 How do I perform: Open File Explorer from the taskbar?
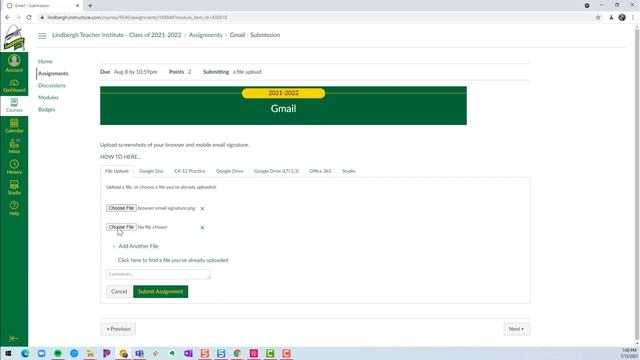tap(90, 353)
